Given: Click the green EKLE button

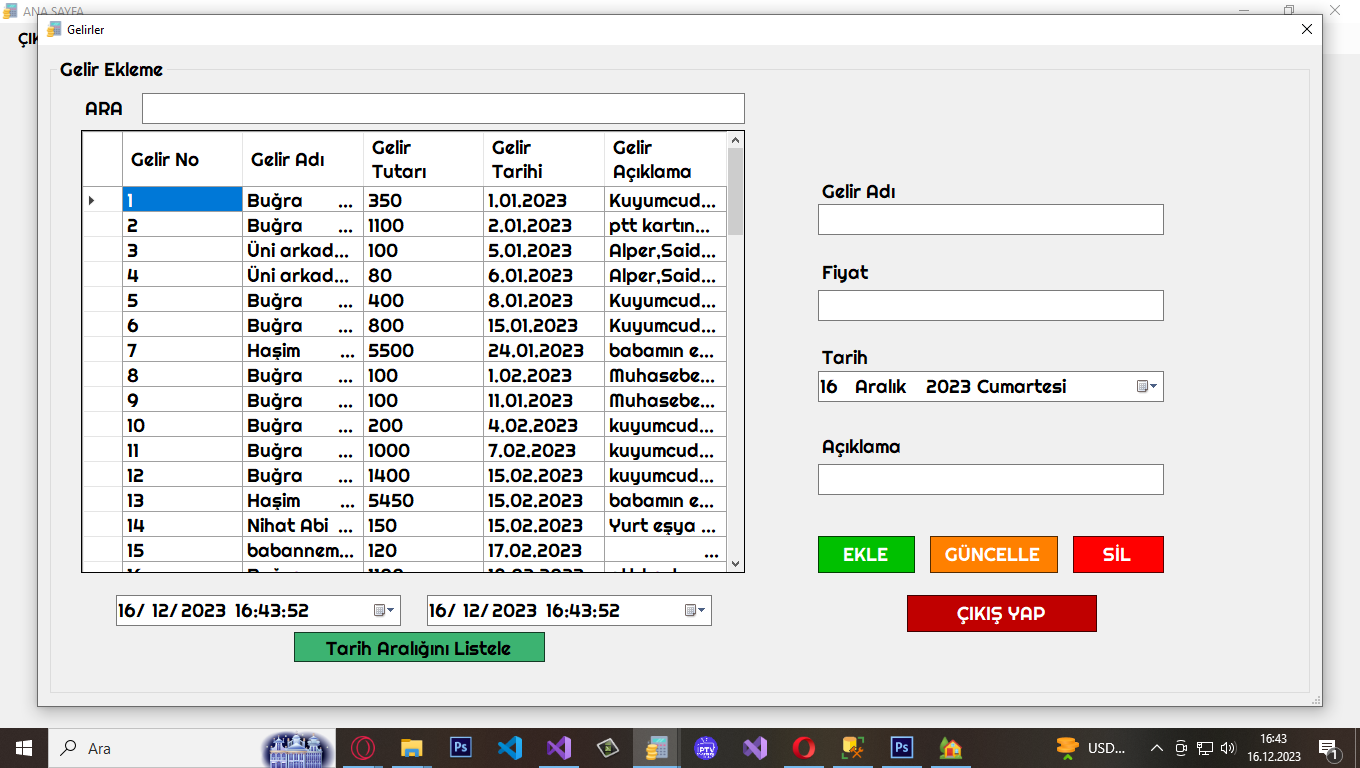Looking at the screenshot, I should click(x=866, y=555).
